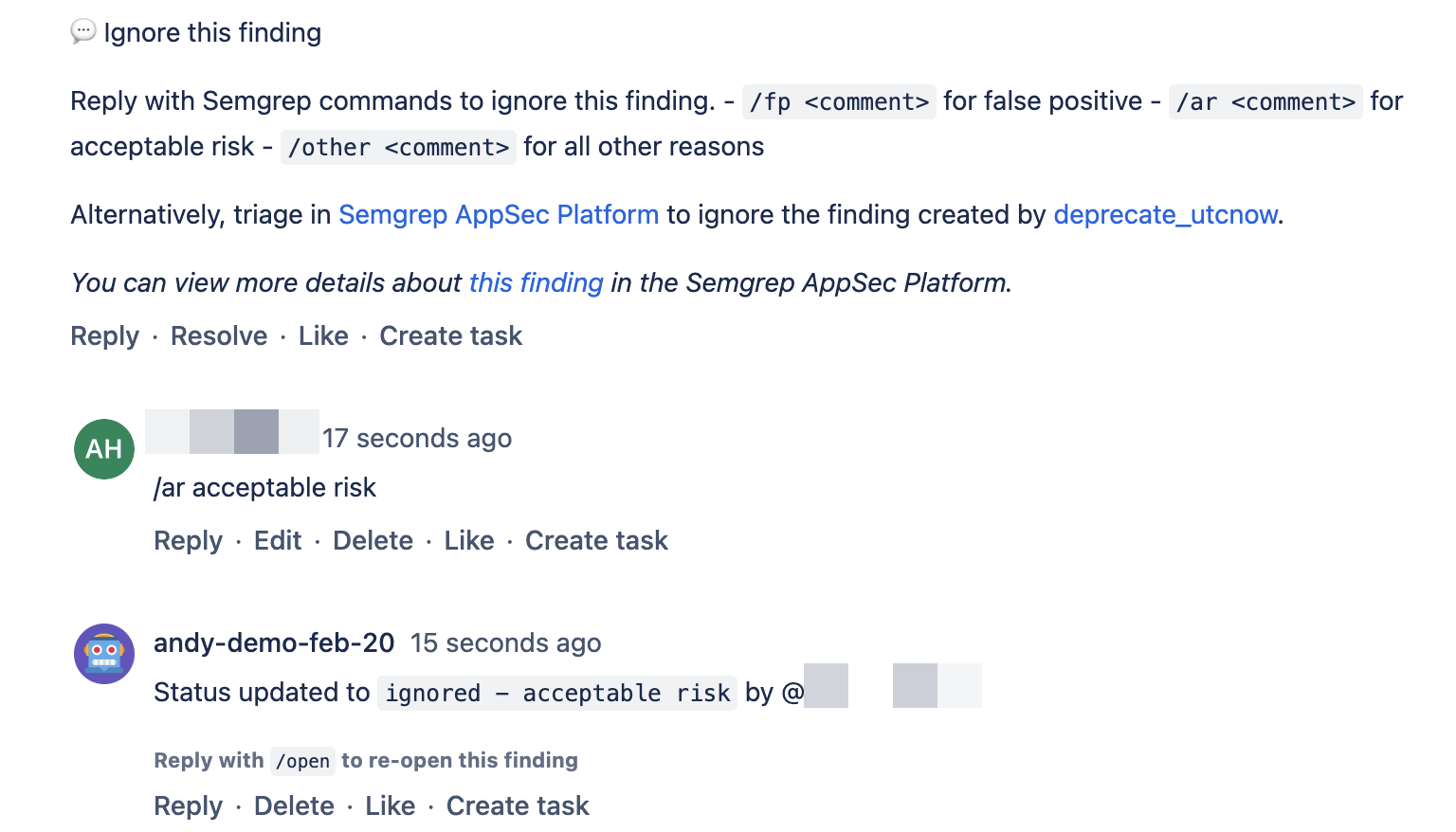
Task: Create task from the Semgrep bot comment
Action: coord(450,335)
